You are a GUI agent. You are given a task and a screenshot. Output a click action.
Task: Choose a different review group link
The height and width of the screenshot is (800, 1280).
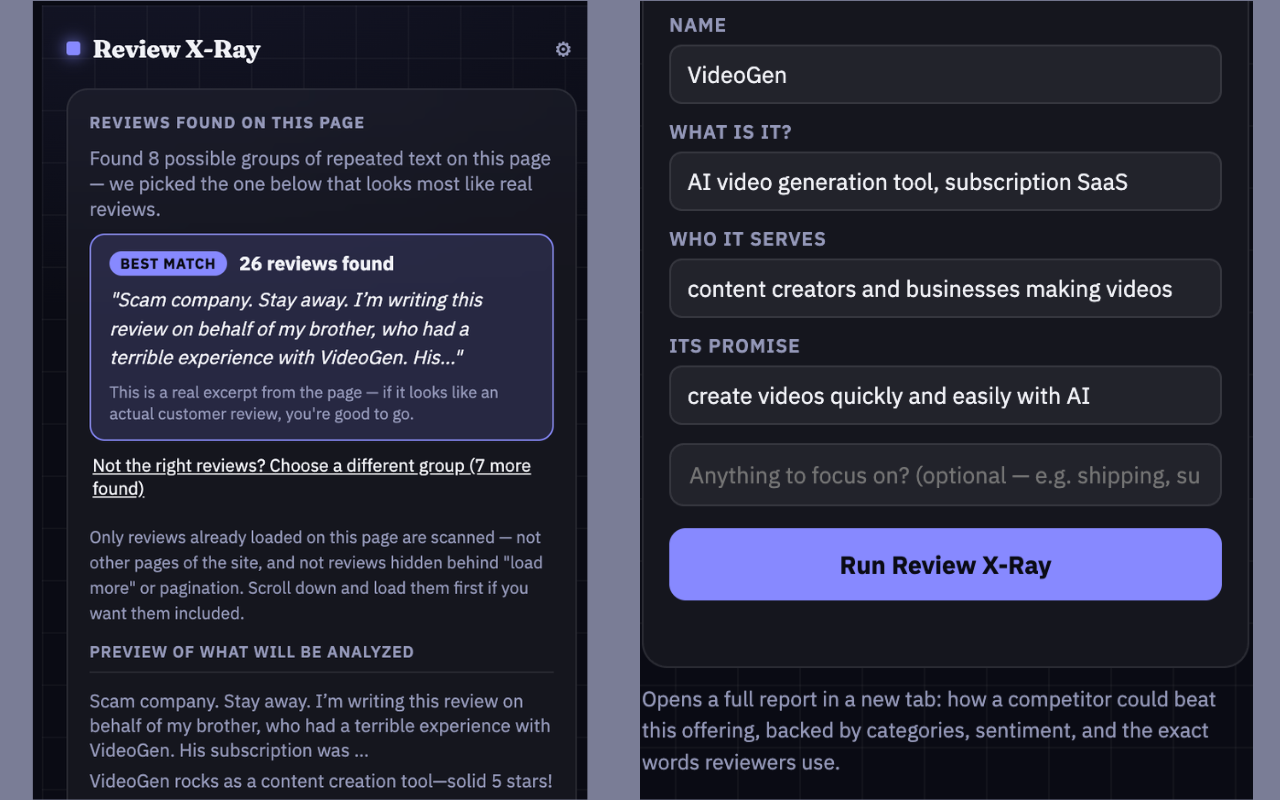312,477
